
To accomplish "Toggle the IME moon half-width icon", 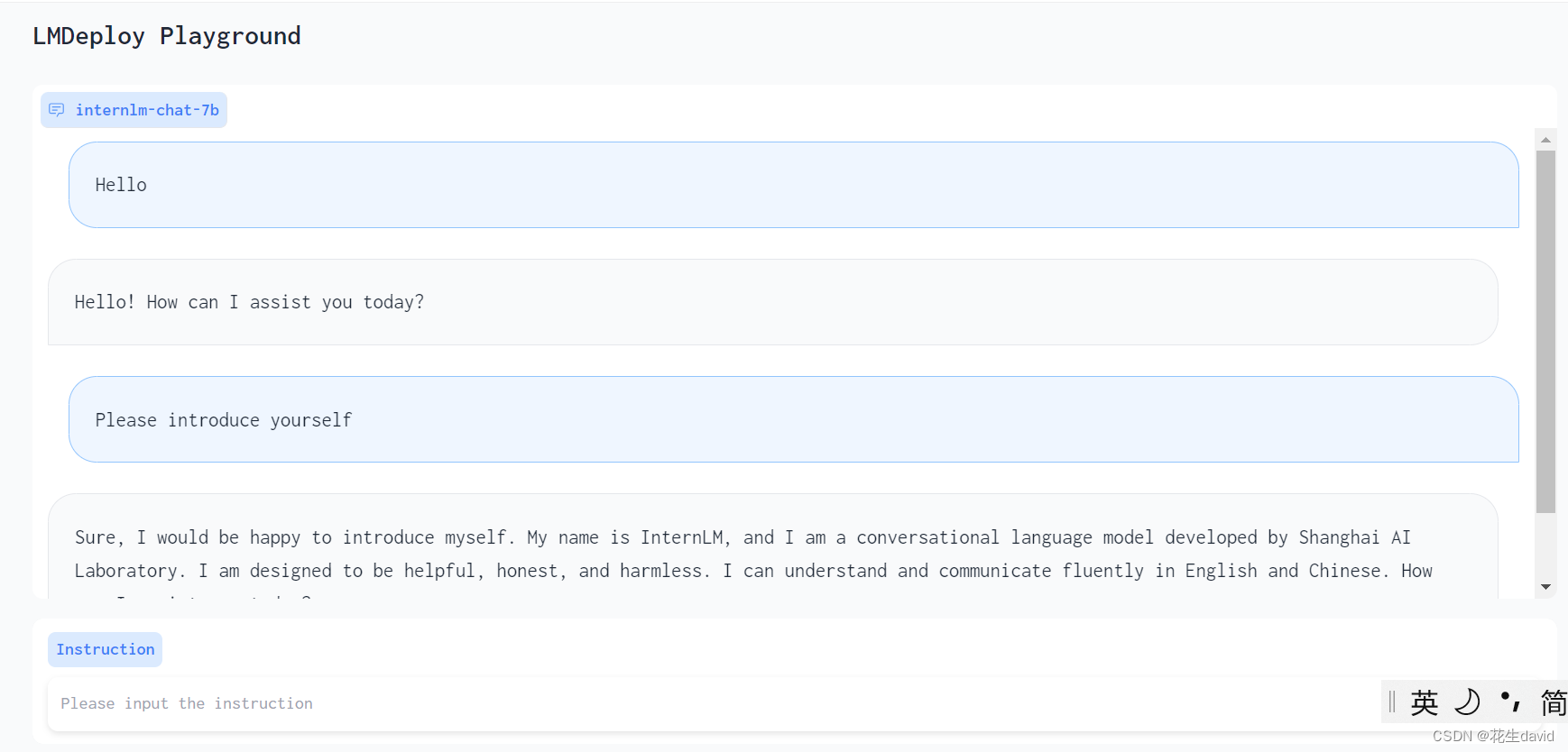I will tap(1468, 702).
